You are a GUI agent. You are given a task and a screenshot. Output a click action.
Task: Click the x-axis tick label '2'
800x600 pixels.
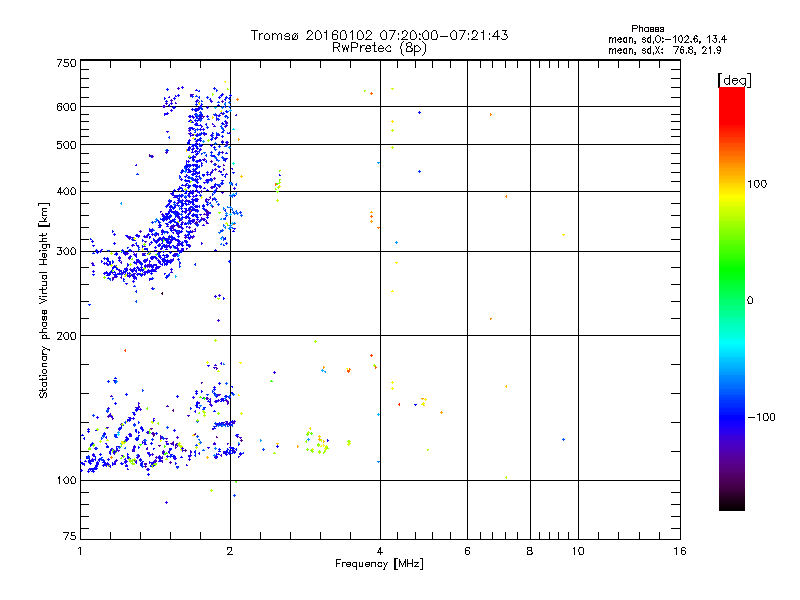coord(230,551)
